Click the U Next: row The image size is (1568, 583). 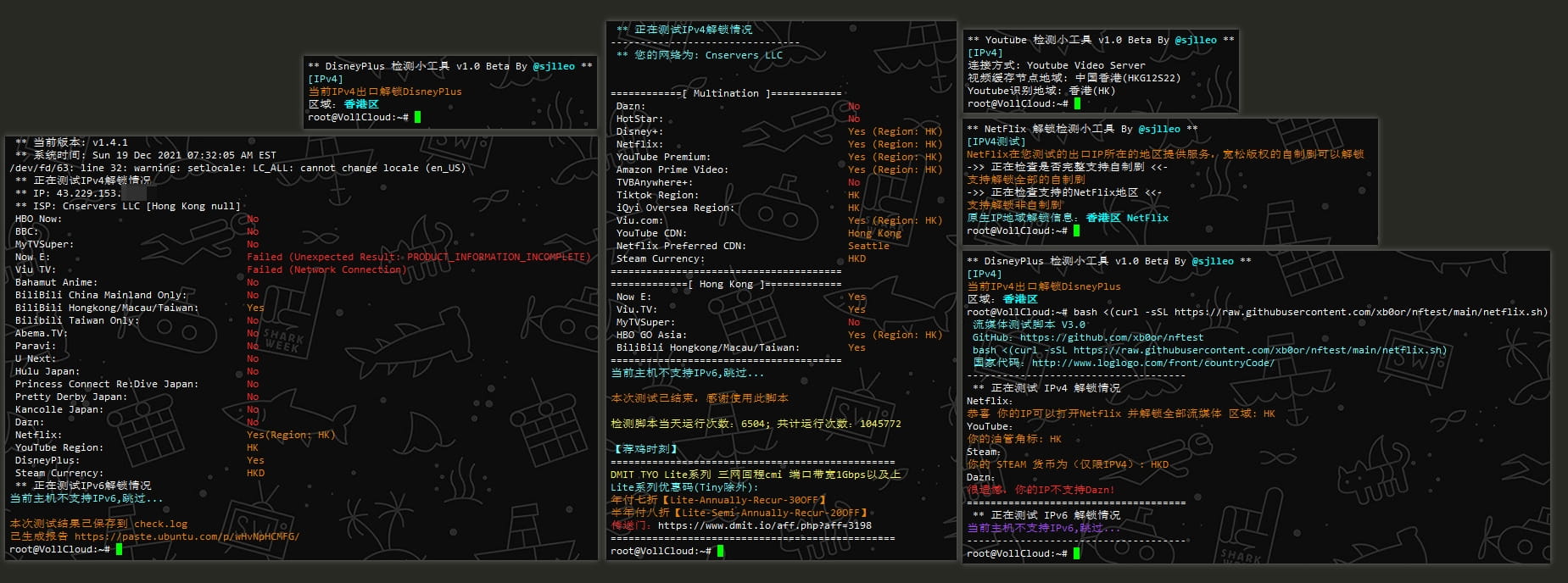tap(137, 358)
